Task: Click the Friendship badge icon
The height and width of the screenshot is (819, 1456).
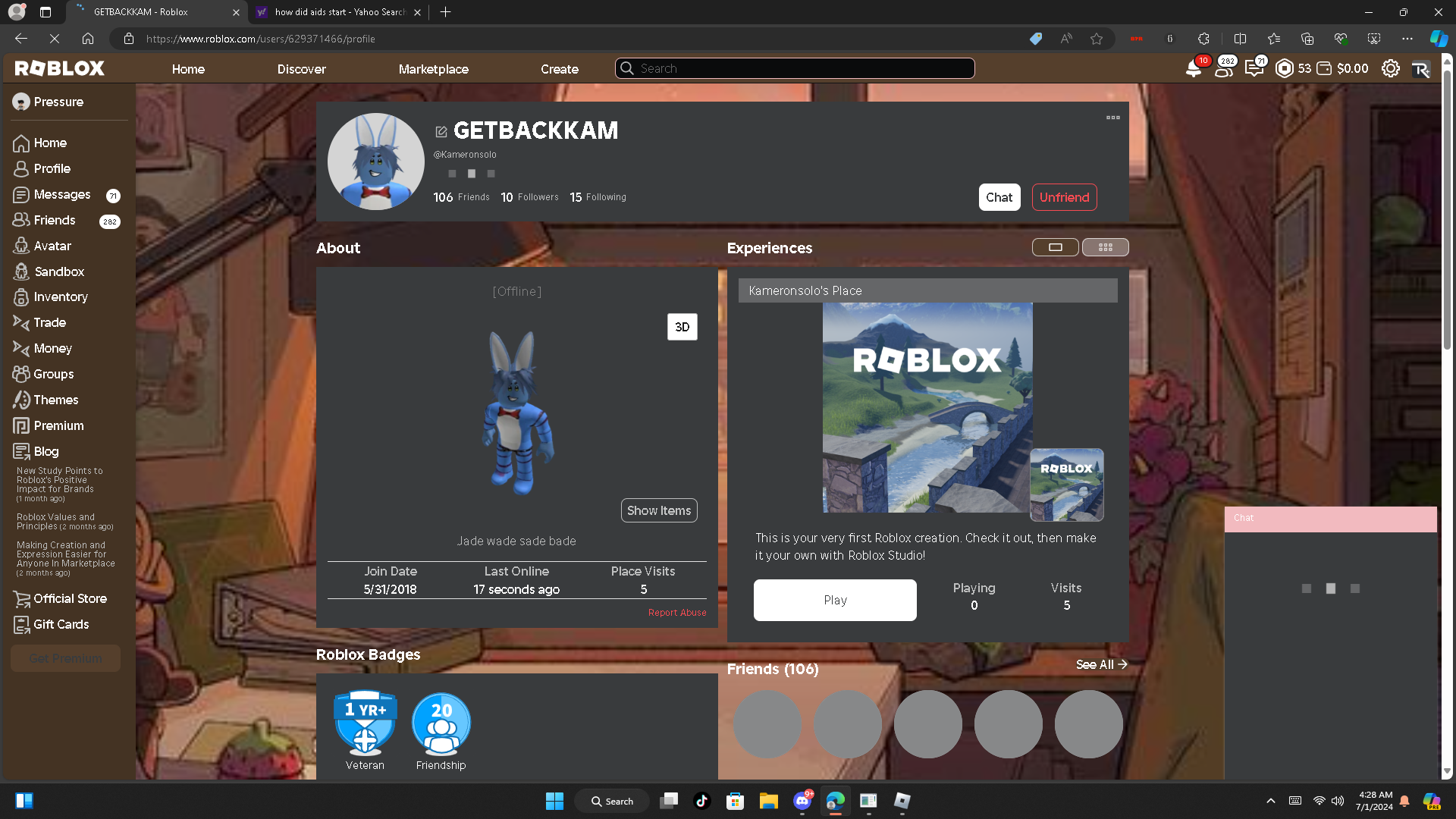Action: tap(441, 723)
